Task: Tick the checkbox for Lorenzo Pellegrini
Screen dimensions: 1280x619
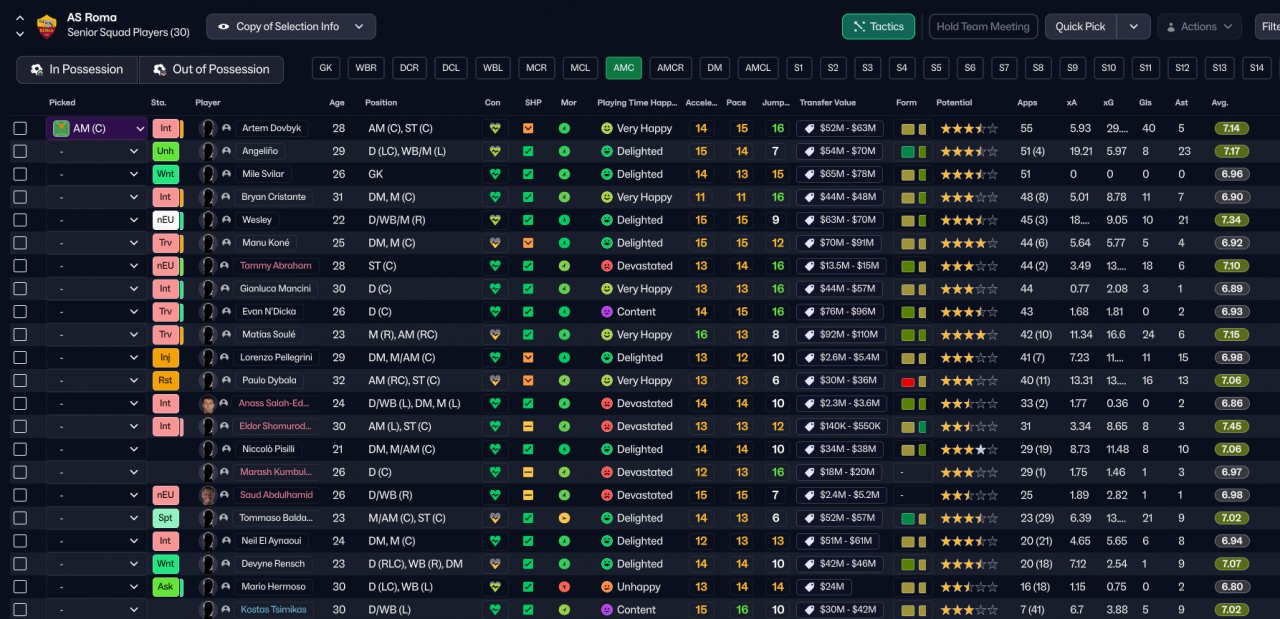Action: click(20, 358)
